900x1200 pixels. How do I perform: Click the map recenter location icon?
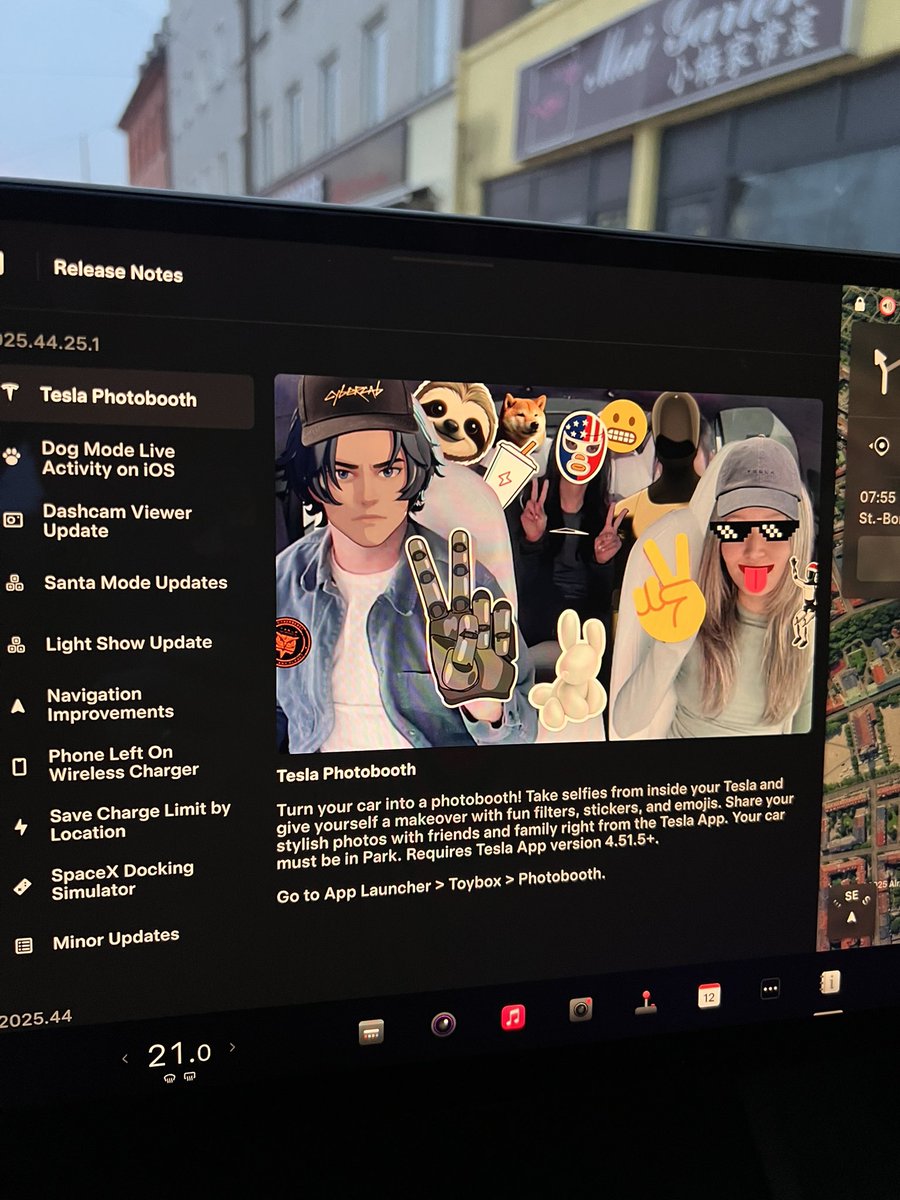(x=880, y=446)
